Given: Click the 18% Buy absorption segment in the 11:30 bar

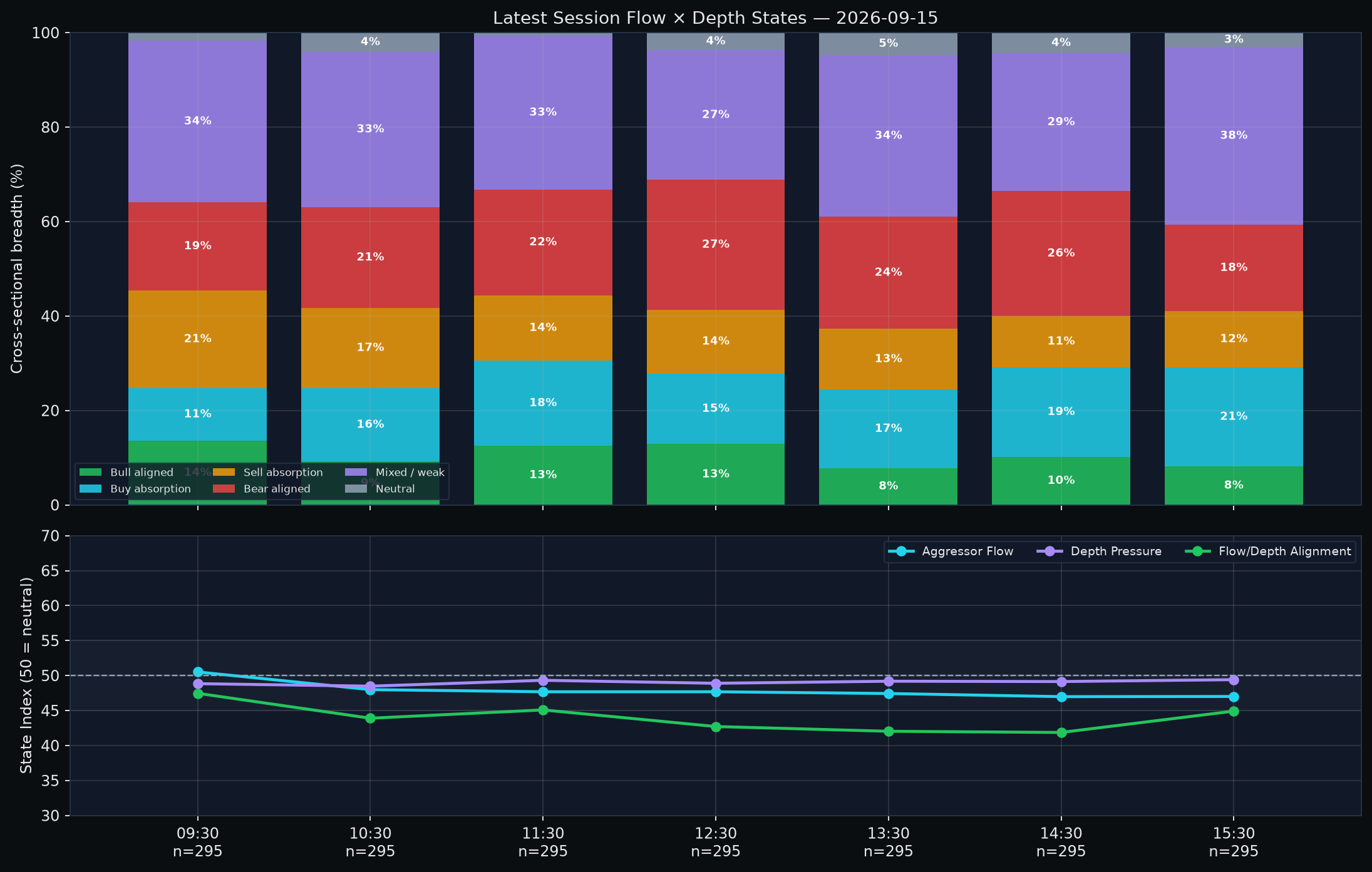Looking at the screenshot, I should 543,403.
